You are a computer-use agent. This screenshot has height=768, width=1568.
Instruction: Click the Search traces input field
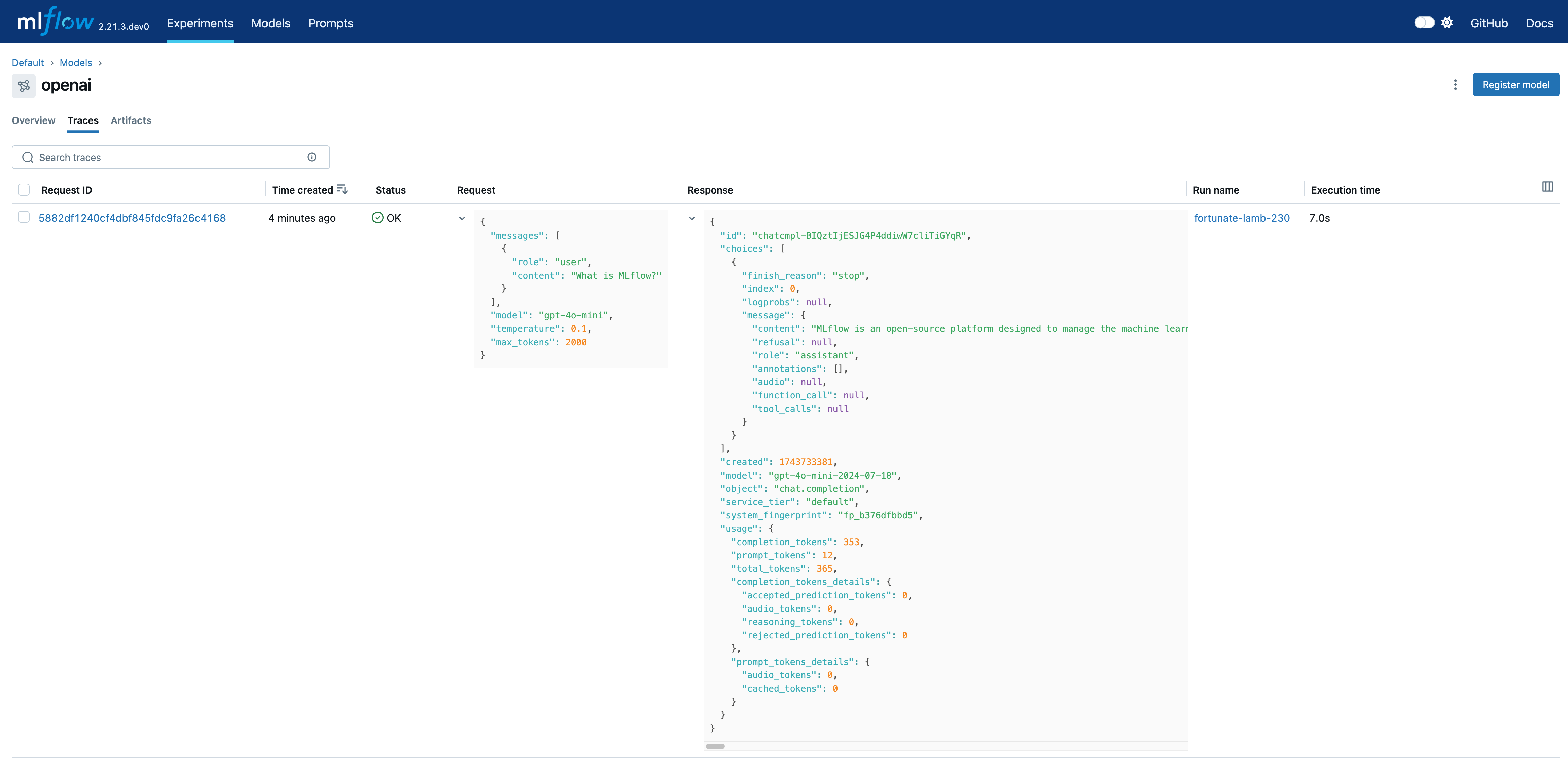(171, 157)
